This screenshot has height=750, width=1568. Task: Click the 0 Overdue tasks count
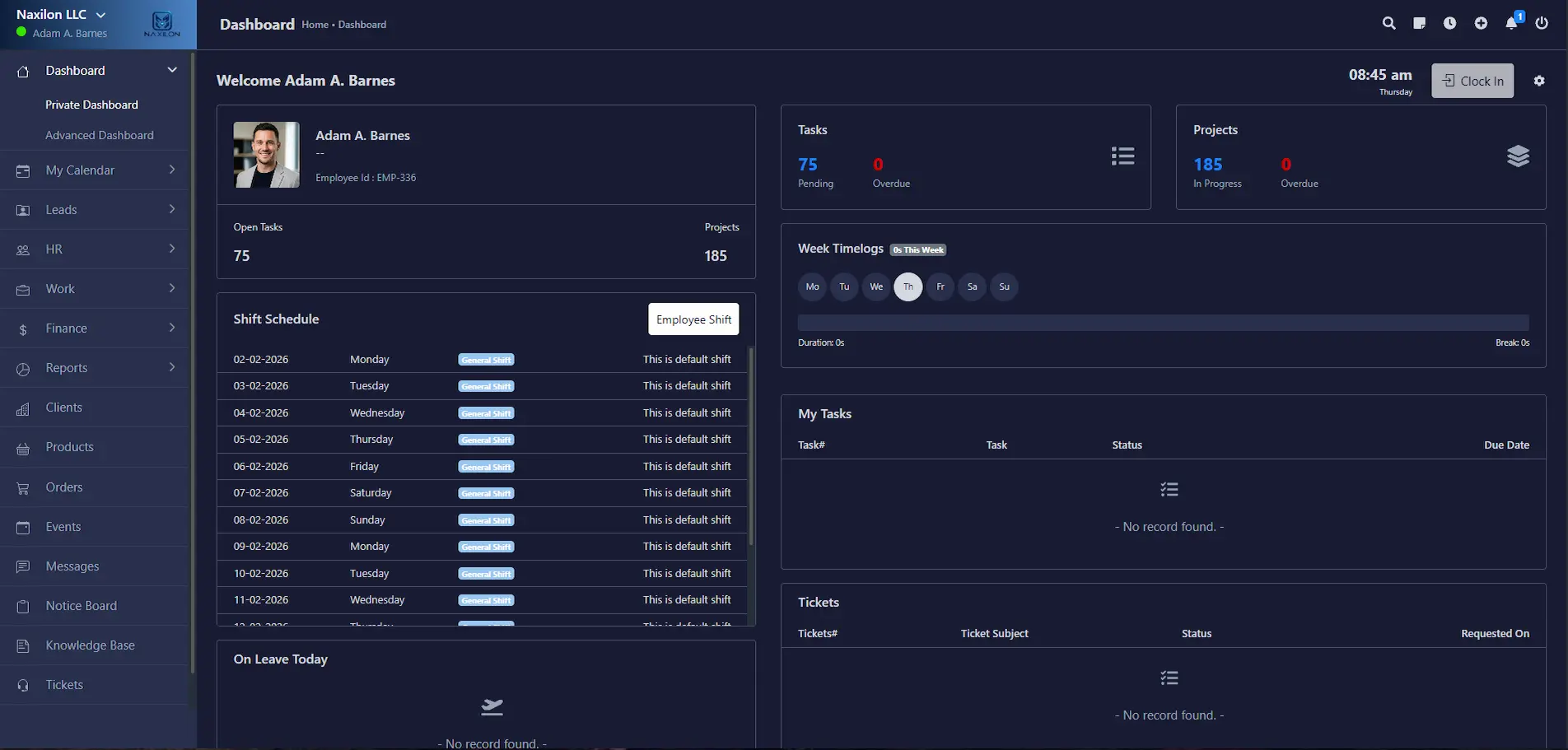click(x=878, y=165)
